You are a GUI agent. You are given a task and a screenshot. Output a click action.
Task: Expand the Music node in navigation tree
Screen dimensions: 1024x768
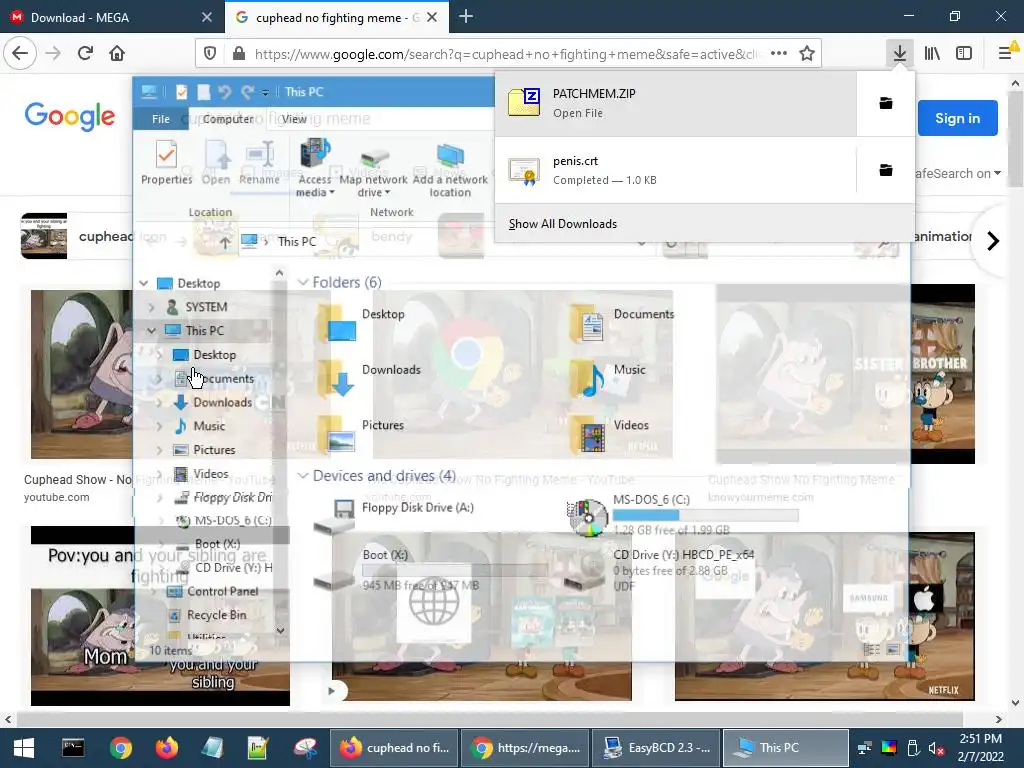point(159,426)
